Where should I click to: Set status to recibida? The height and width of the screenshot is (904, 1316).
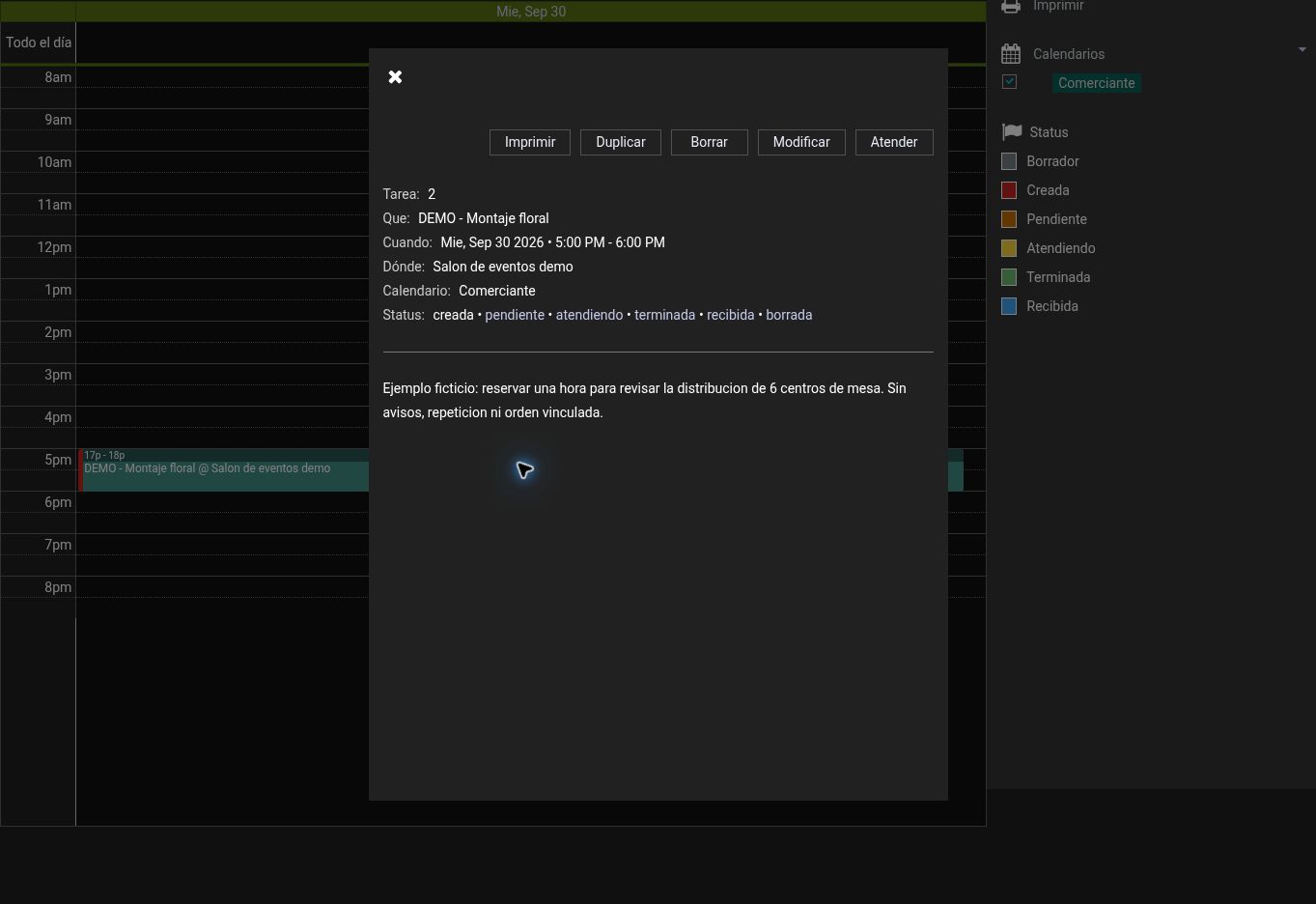730,315
